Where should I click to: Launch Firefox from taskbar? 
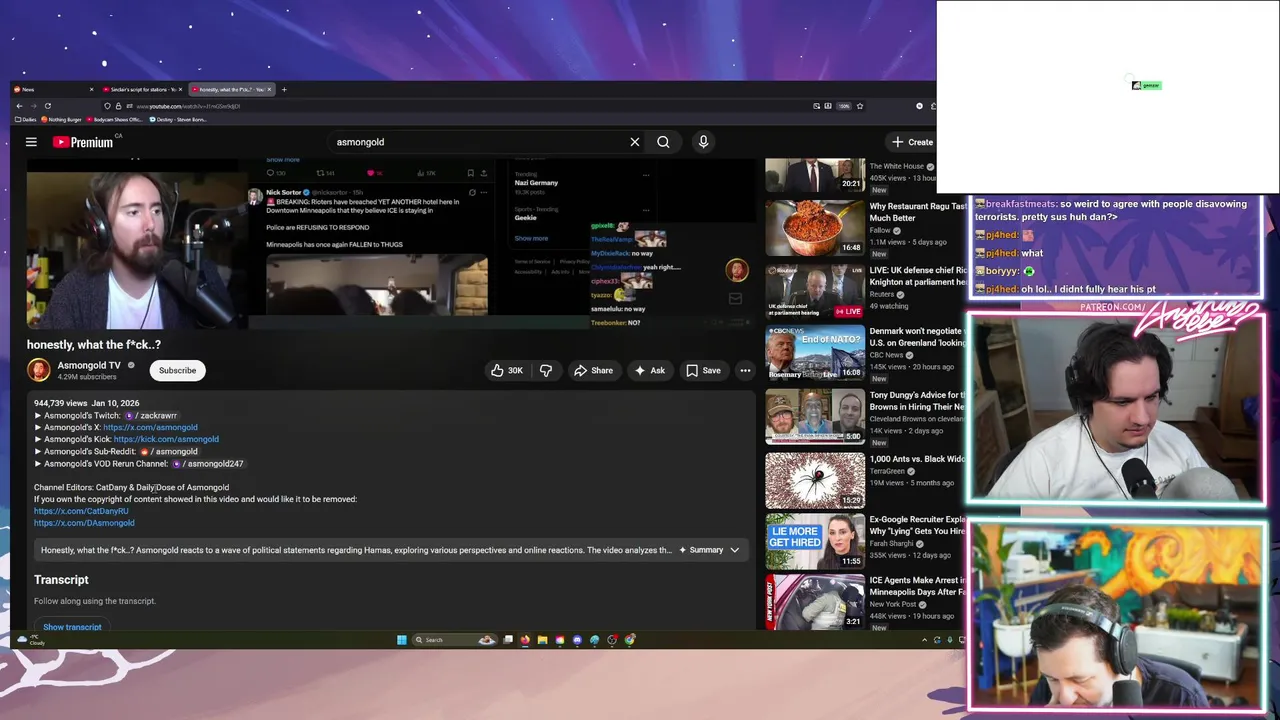(525, 640)
